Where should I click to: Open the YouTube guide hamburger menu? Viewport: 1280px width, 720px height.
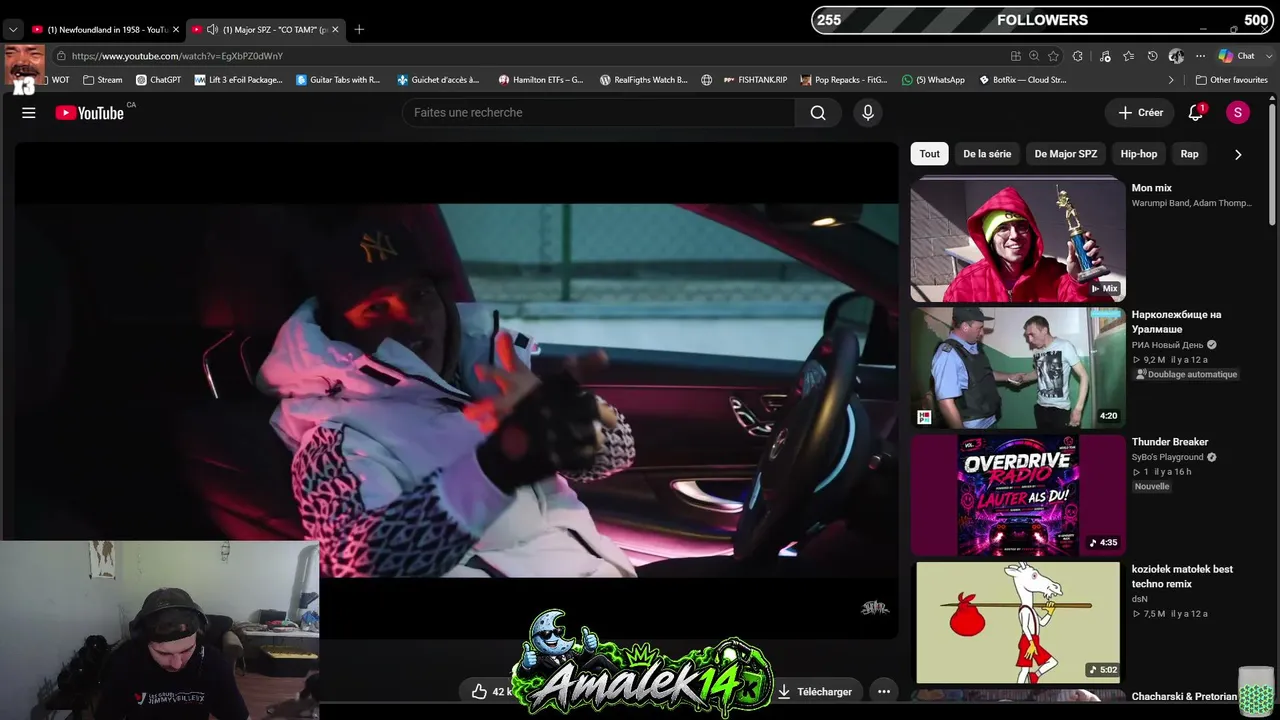pos(29,113)
